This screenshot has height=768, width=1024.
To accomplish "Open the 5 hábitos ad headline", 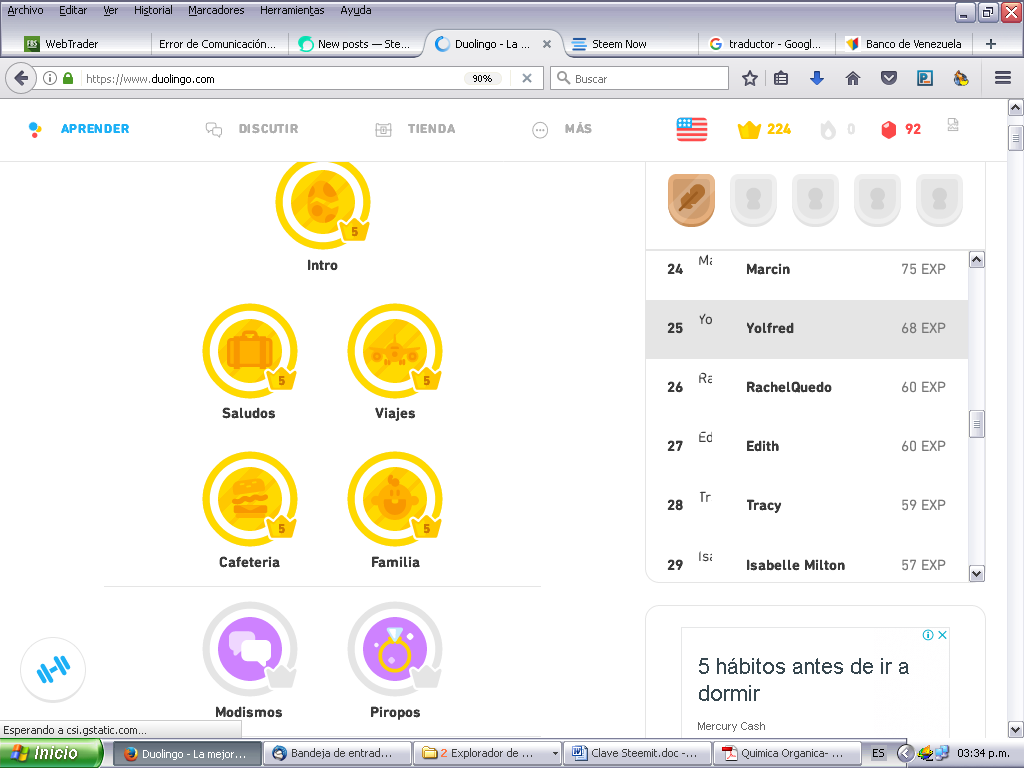I will point(803,679).
